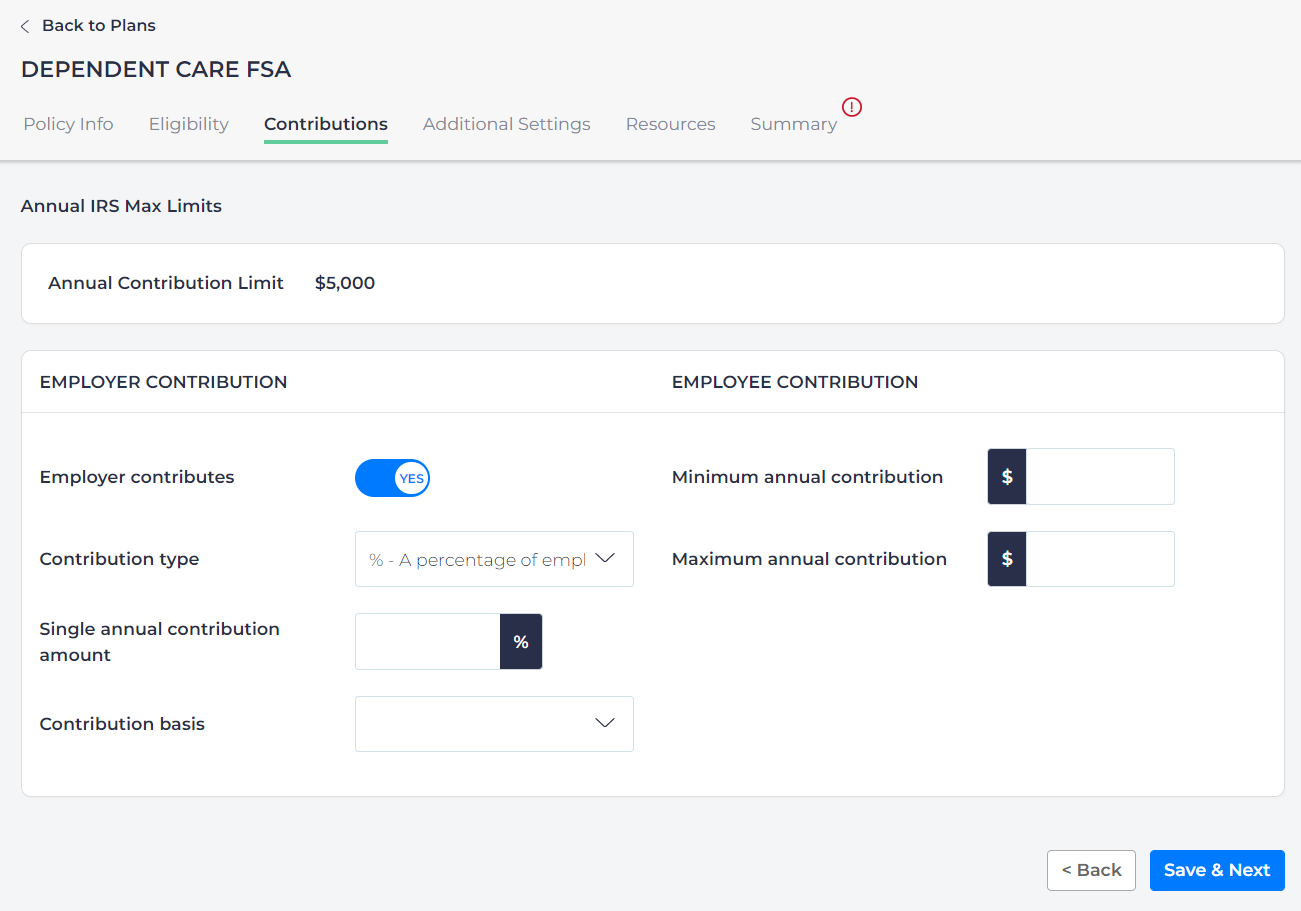Click the back chevron arrow icon

pyautogui.click(x=25, y=26)
